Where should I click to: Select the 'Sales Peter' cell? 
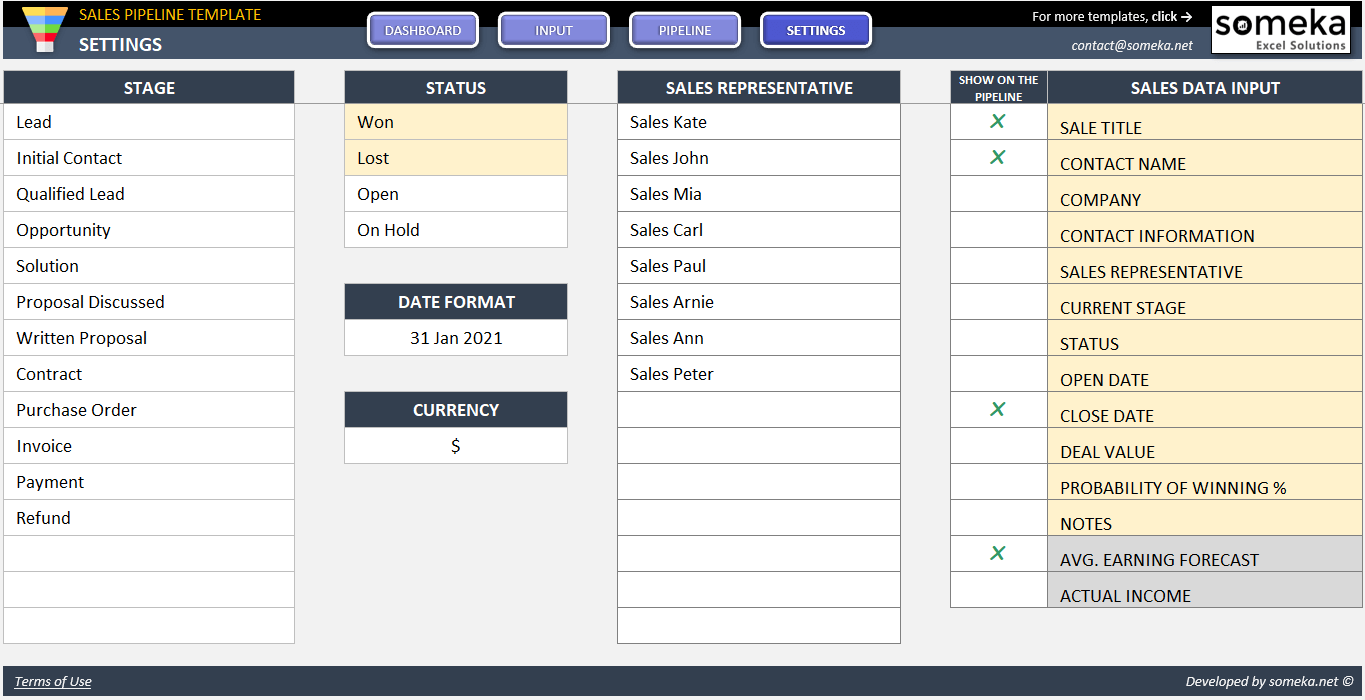(759, 374)
